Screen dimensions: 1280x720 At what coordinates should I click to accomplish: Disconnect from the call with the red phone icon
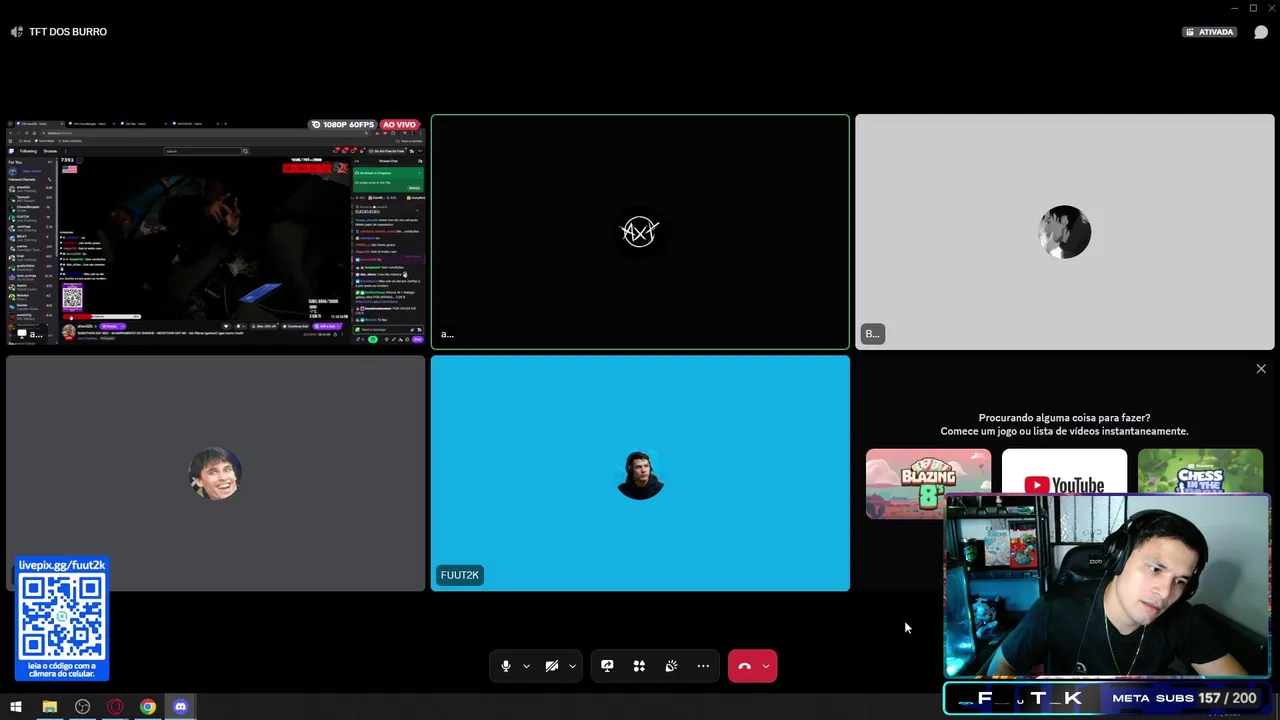[744, 666]
